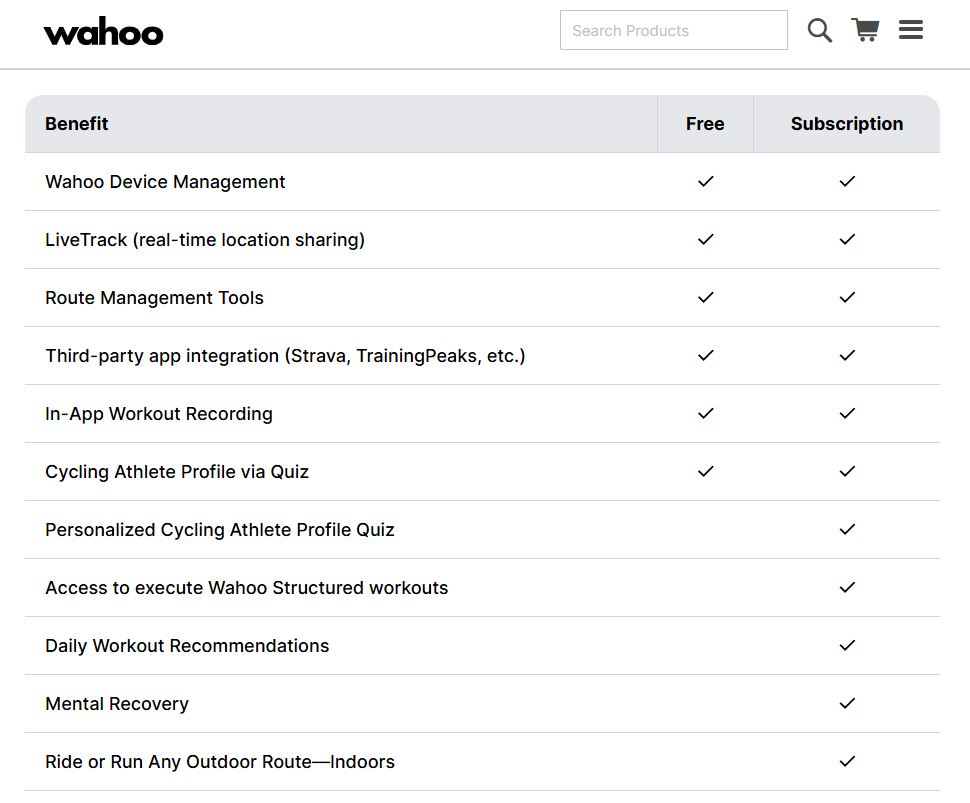
Task: Click Subscription checkmark for LiveTrack
Action: [848, 239]
